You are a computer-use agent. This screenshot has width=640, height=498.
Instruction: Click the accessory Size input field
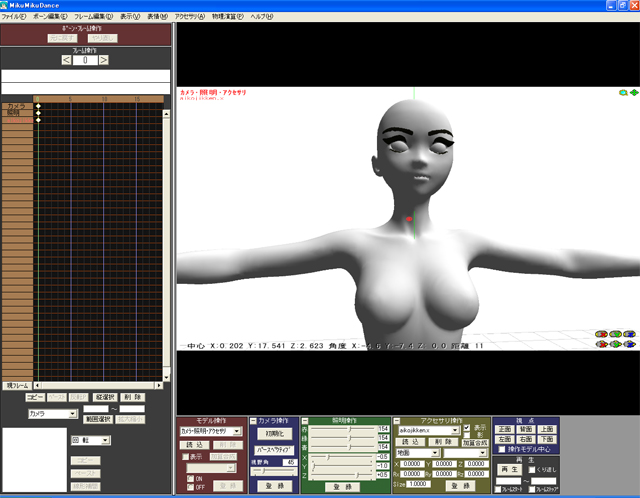[418, 484]
